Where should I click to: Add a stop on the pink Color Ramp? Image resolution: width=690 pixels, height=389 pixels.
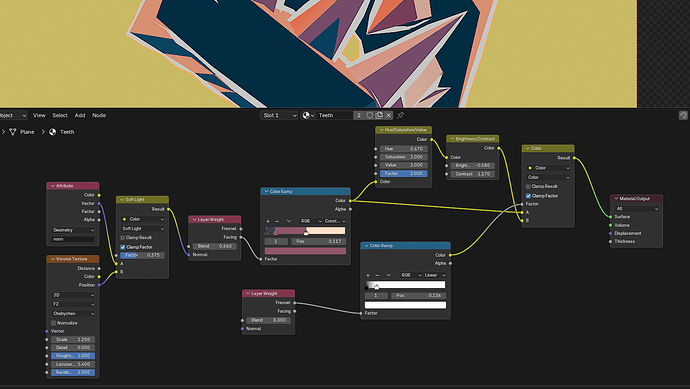[268, 221]
